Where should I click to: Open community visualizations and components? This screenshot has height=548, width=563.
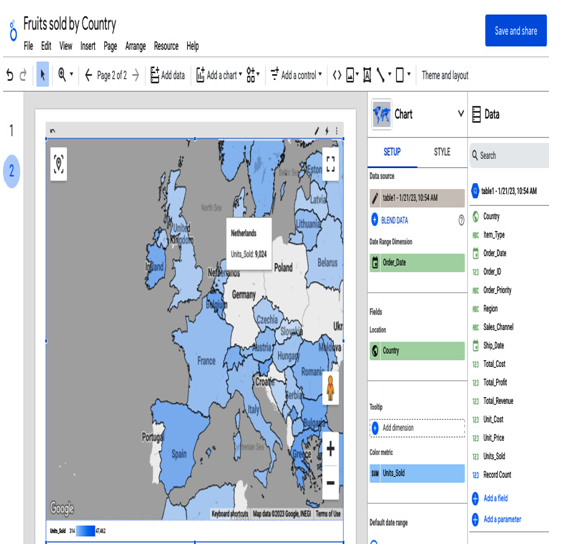[253, 75]
